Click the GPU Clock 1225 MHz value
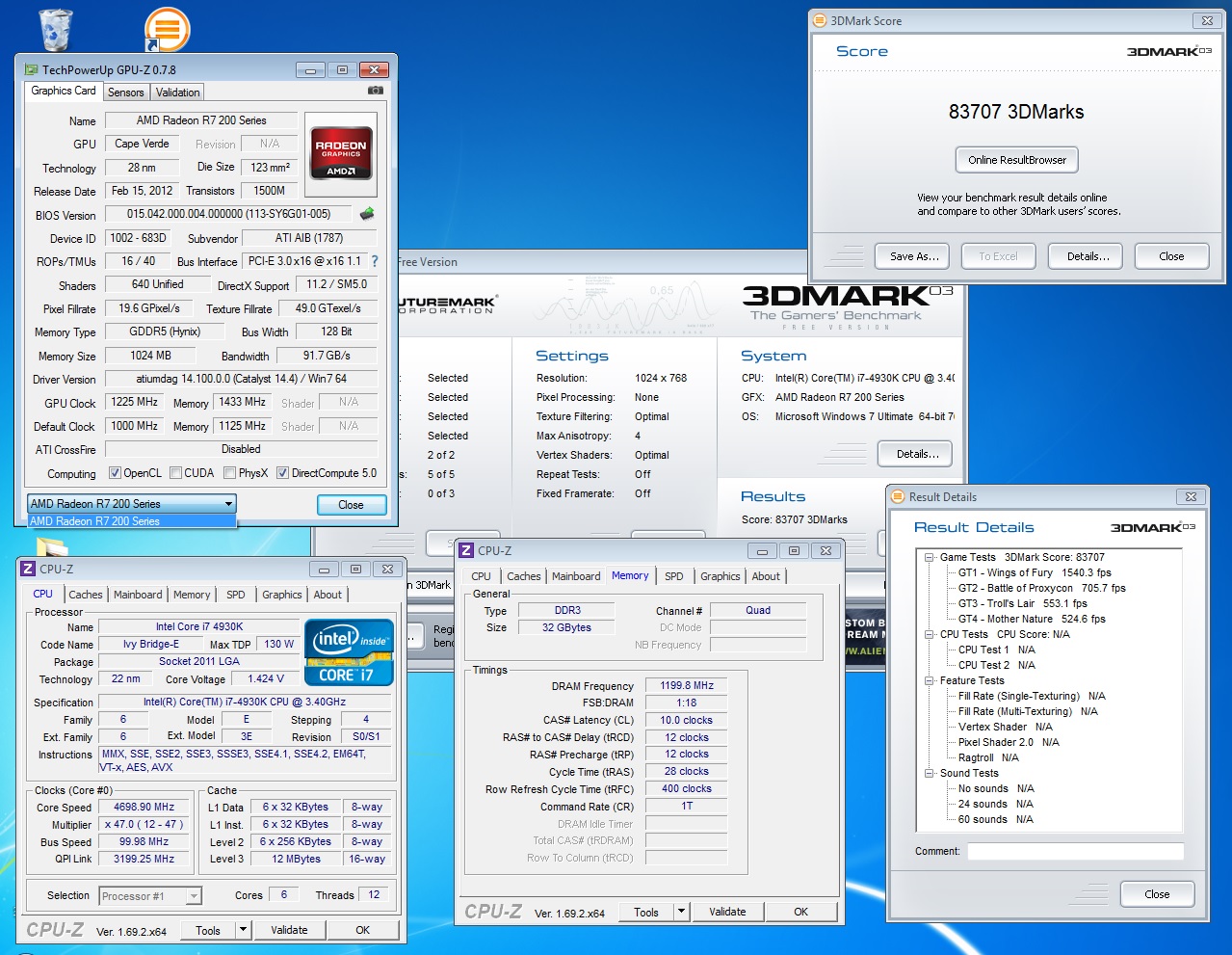 [135, 402]
